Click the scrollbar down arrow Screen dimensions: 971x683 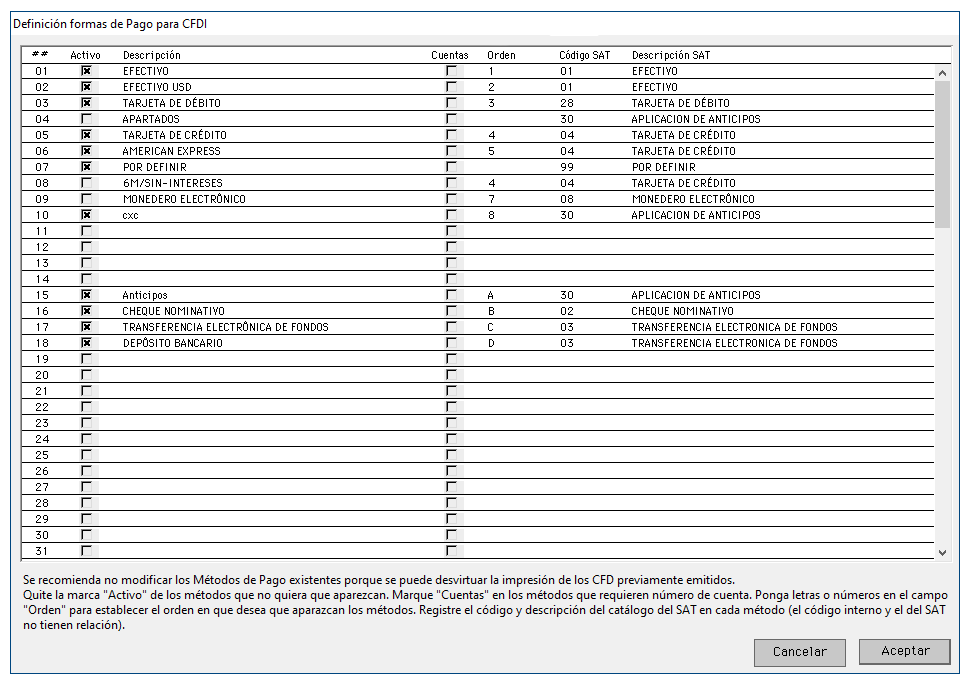943,552
